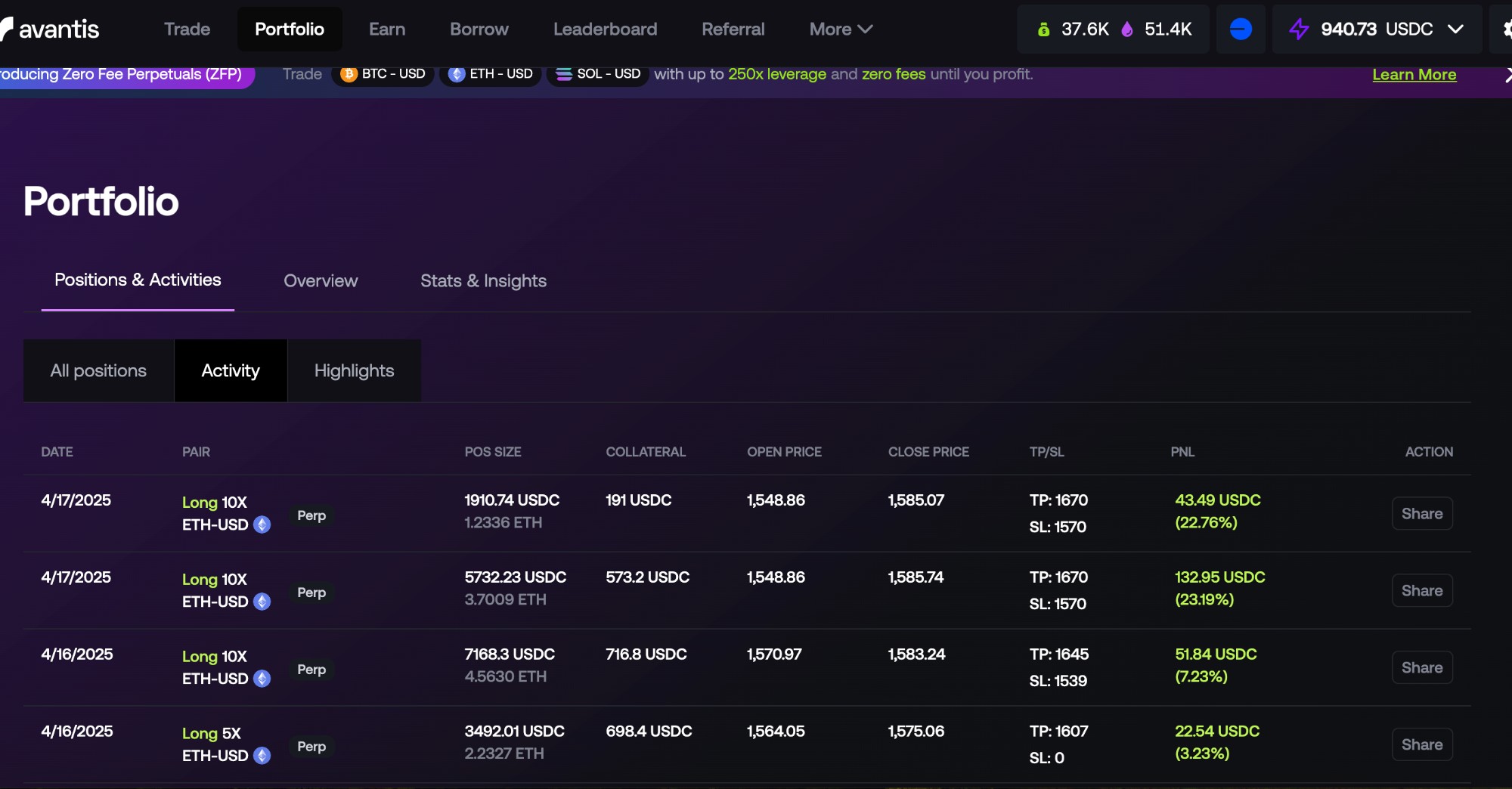This screenshot has width=1512, height=789.
Task: Click the DATE column header
Action: (x=57, y=452)
